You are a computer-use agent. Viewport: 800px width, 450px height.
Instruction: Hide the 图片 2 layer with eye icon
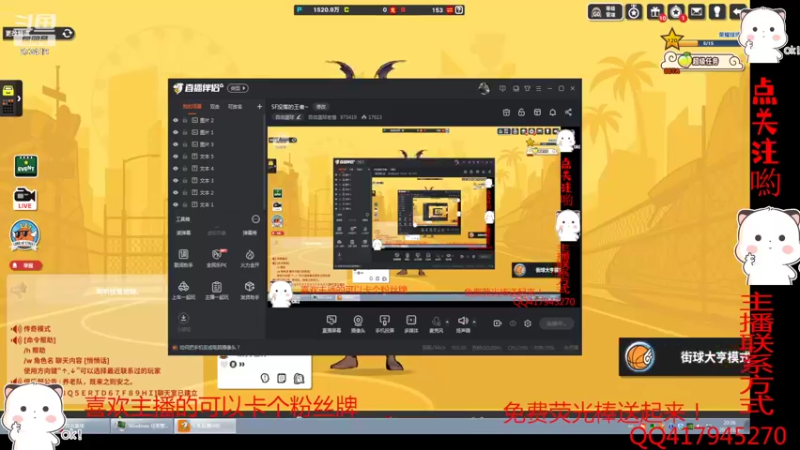(176, 120)
